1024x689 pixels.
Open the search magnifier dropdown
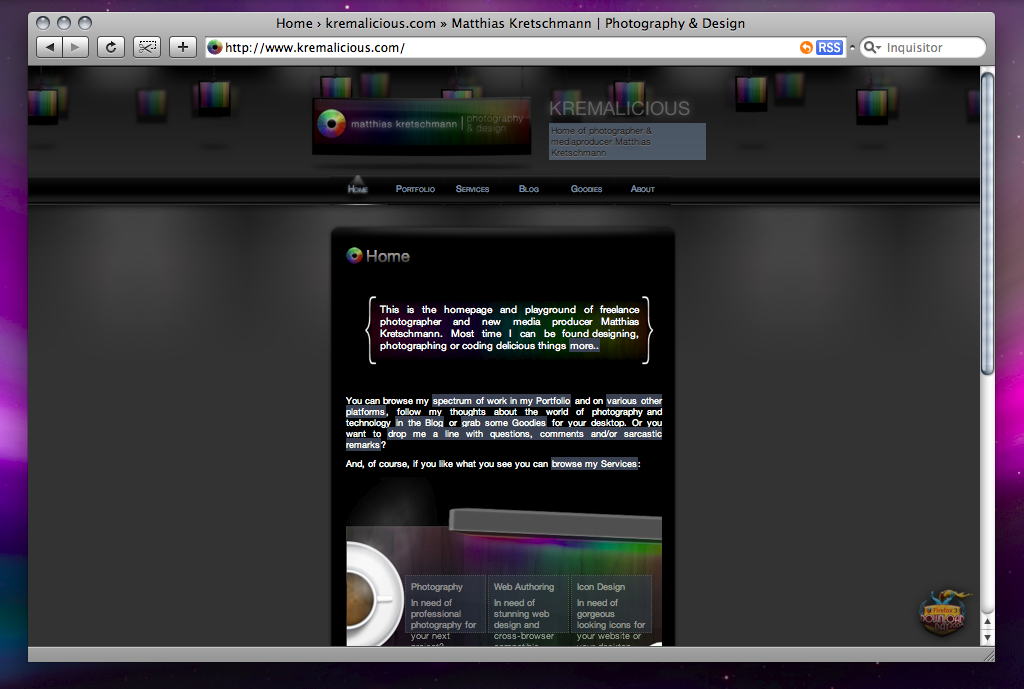[872, 47]
